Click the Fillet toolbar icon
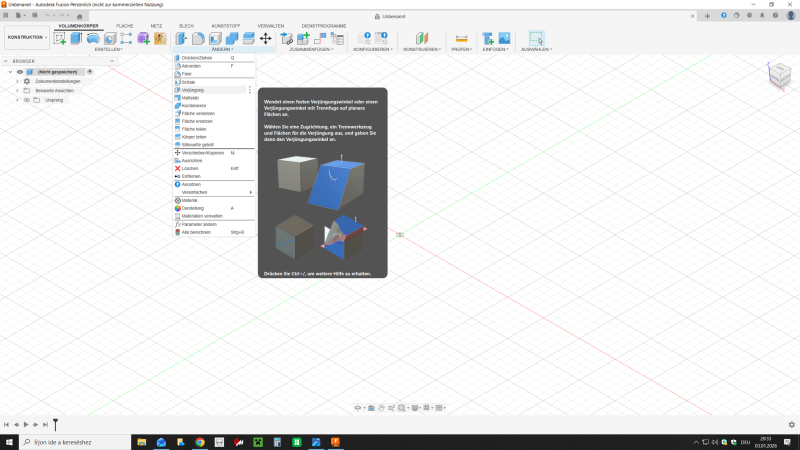The width and height of the screenshot is (800, 450). click(198, 38)
